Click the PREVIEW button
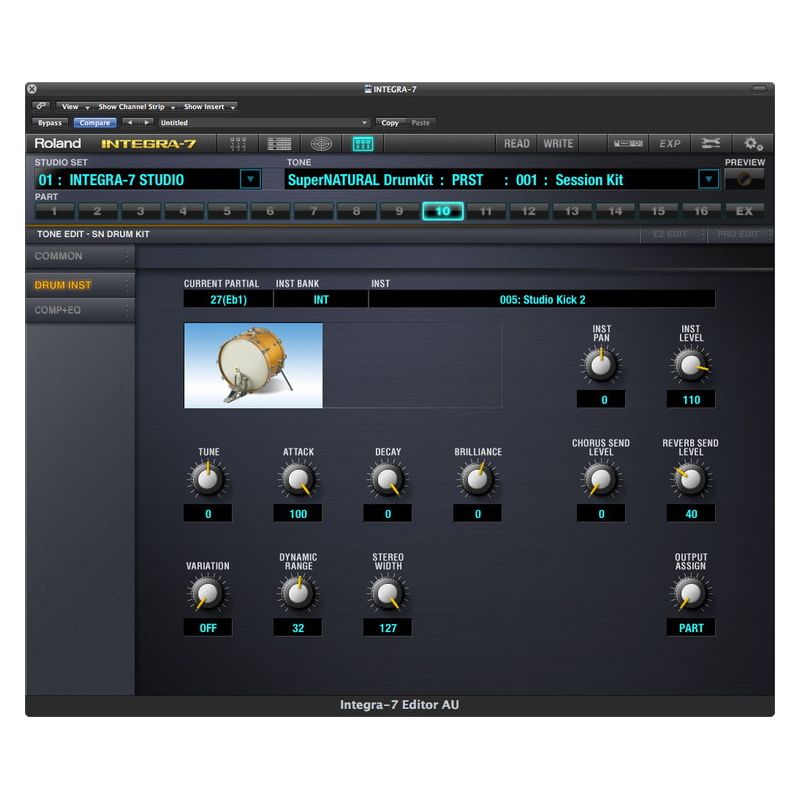This screenshot has height=800, width=800. [x=744, y=180]
